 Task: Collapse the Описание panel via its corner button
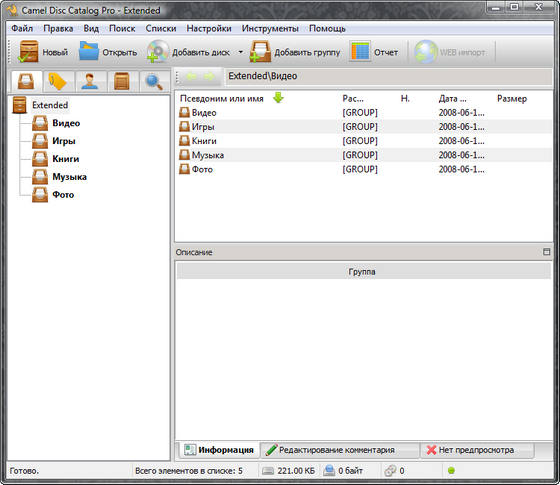546,252
